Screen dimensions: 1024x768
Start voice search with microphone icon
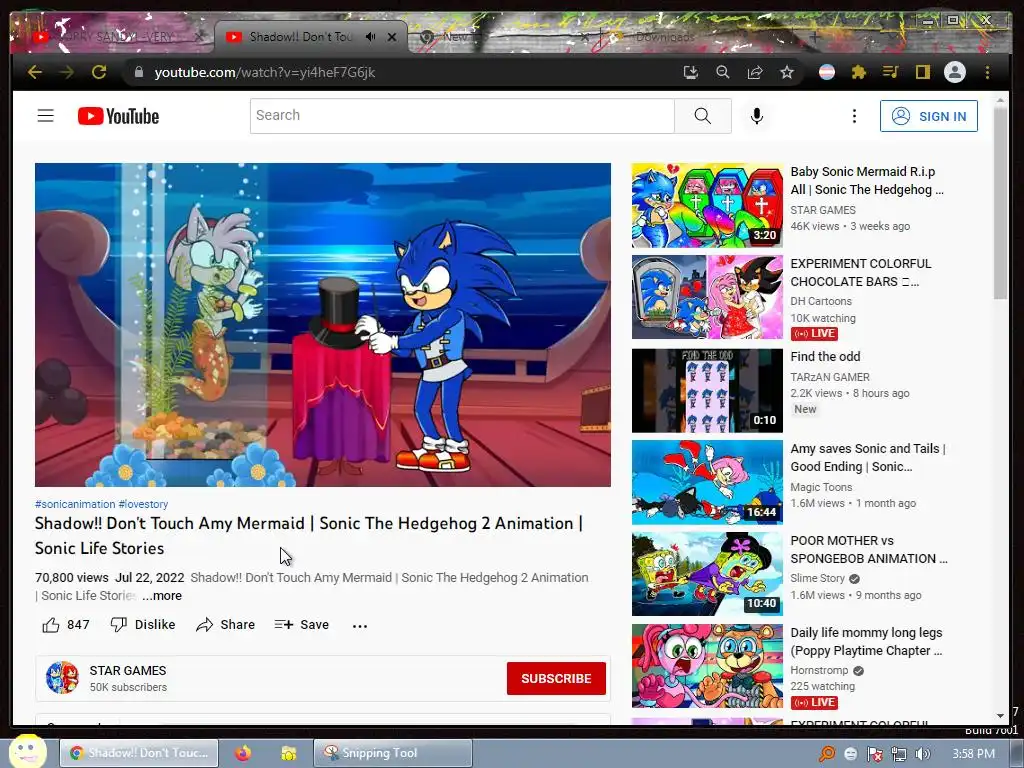(x=757, y=116)
